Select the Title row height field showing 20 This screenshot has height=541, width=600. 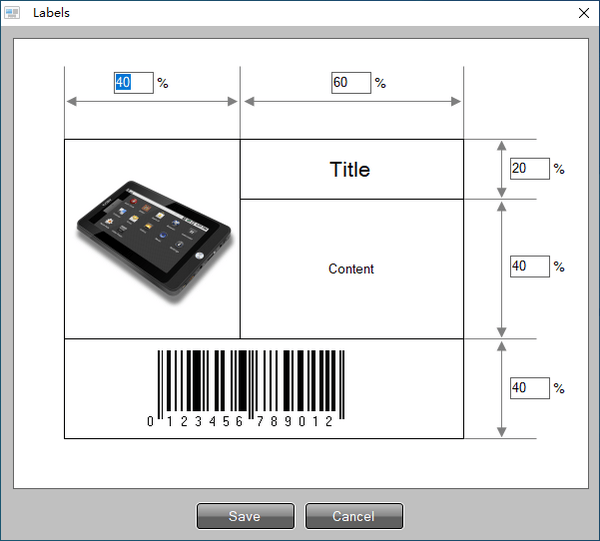pyautogui.click(x=529, y=169)
